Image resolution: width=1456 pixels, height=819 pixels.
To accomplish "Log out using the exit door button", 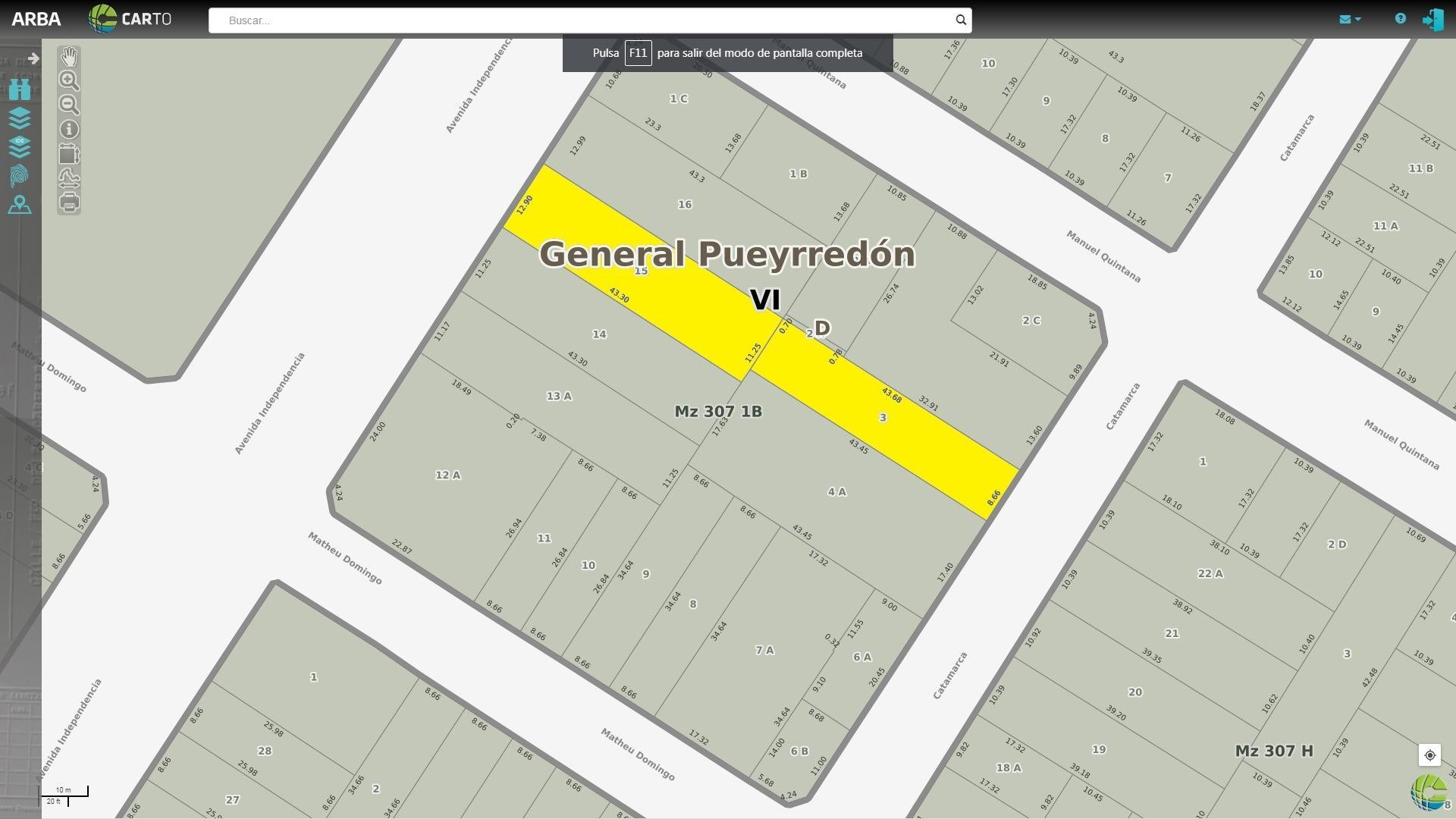I will pyautogui.click(x=1432, y=19).
